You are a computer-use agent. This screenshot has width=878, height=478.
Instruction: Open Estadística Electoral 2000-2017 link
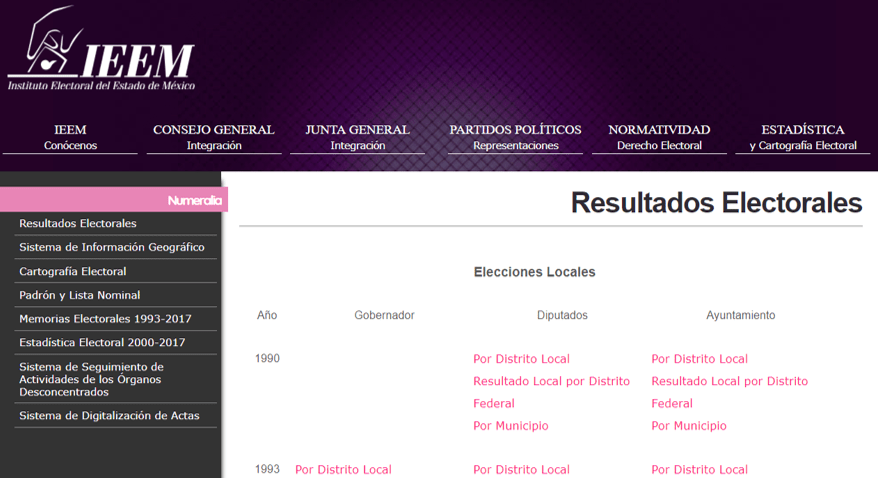[102, 344]
